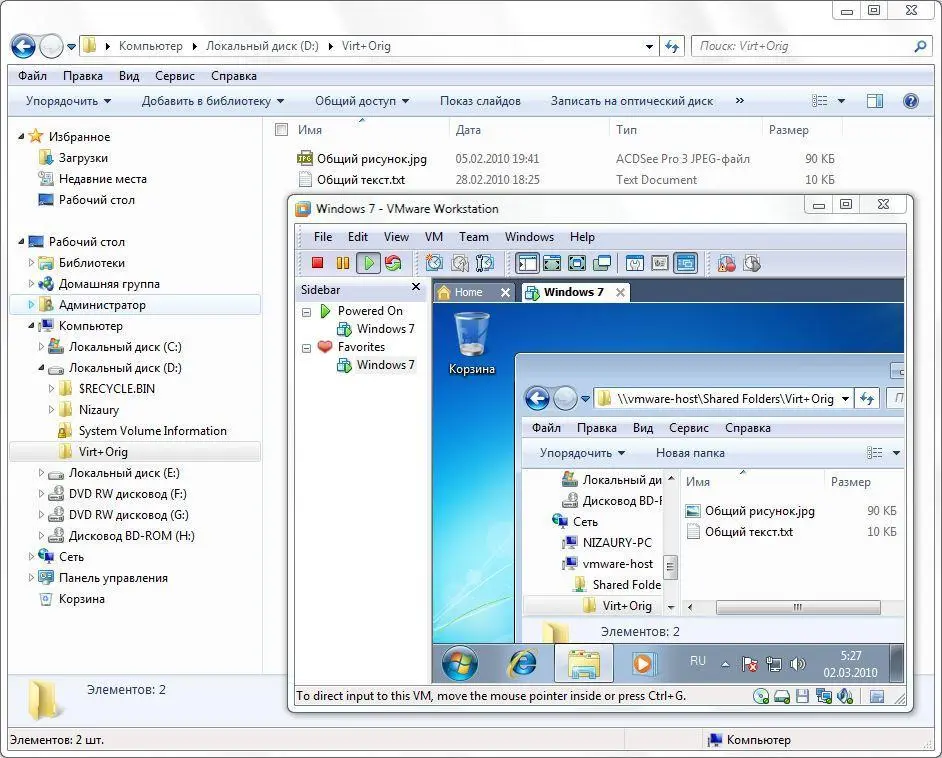The height and width of the screenshot is (758, 942).
Task: Click the Reset VM icon in VMware toolbar
Action: coord(393,262)
